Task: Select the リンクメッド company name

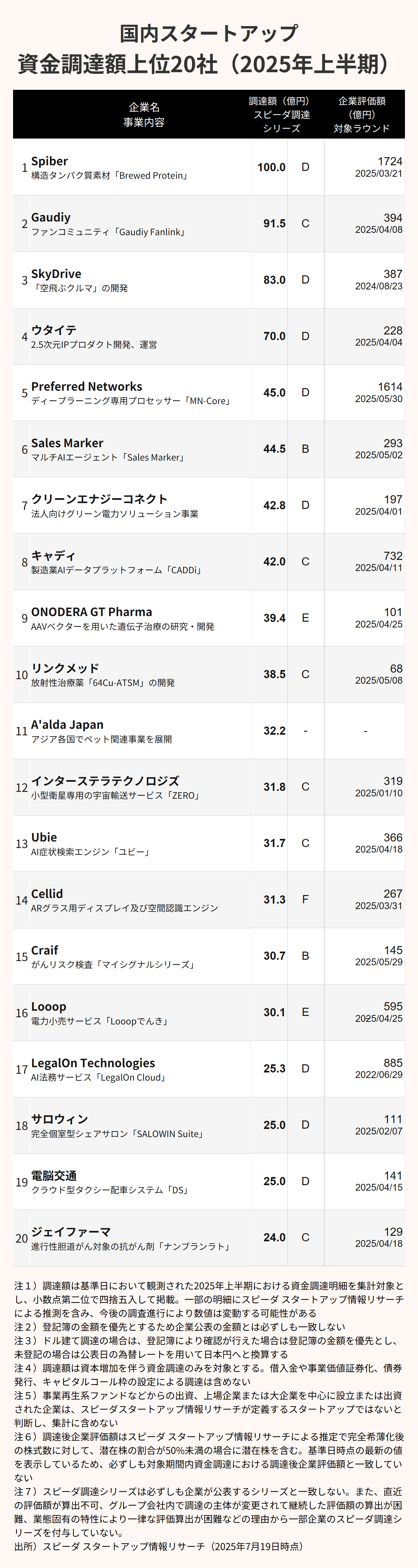Action: tap(65, 668)
